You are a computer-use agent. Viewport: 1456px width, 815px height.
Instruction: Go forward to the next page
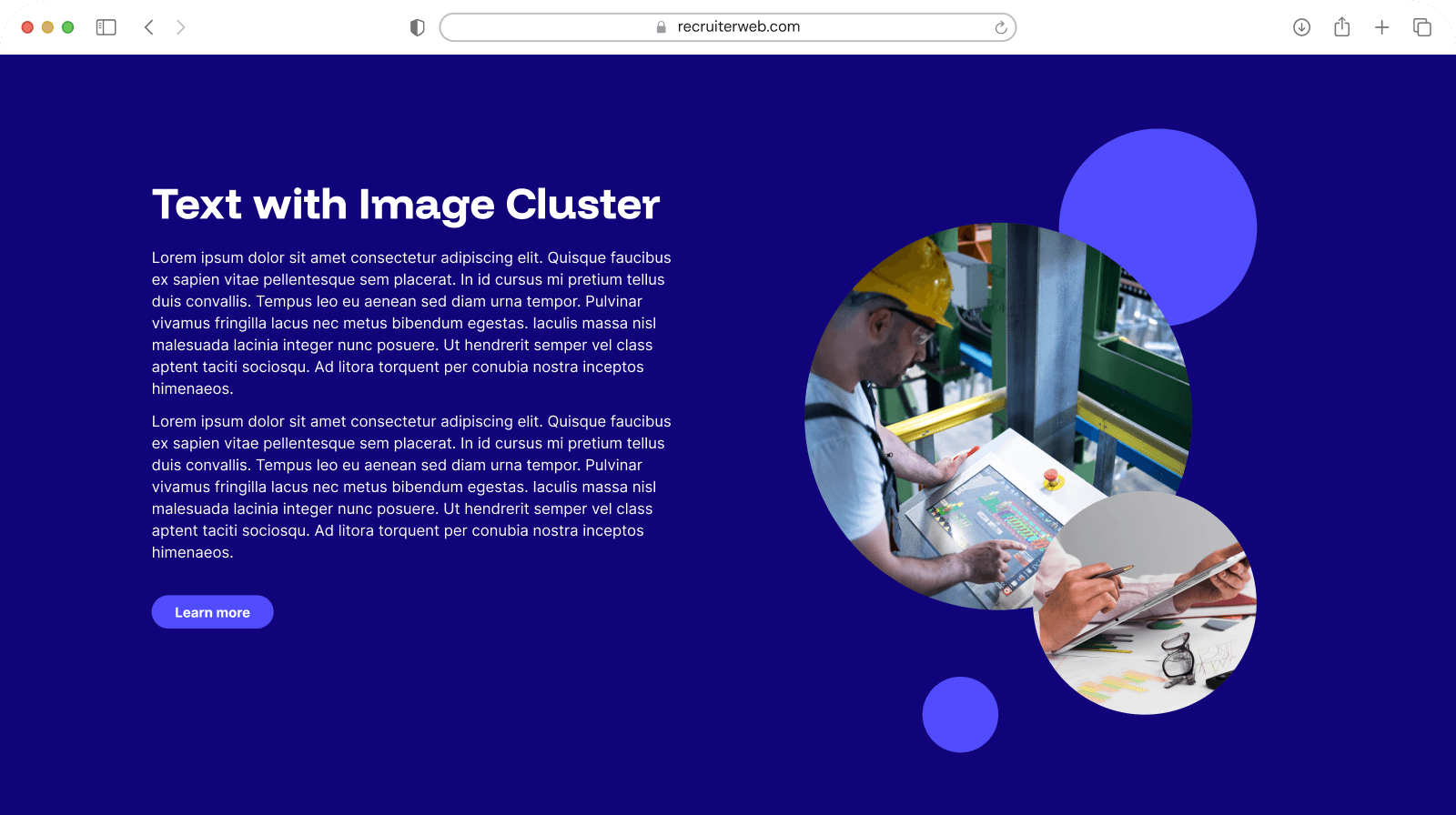click(180, 27)
